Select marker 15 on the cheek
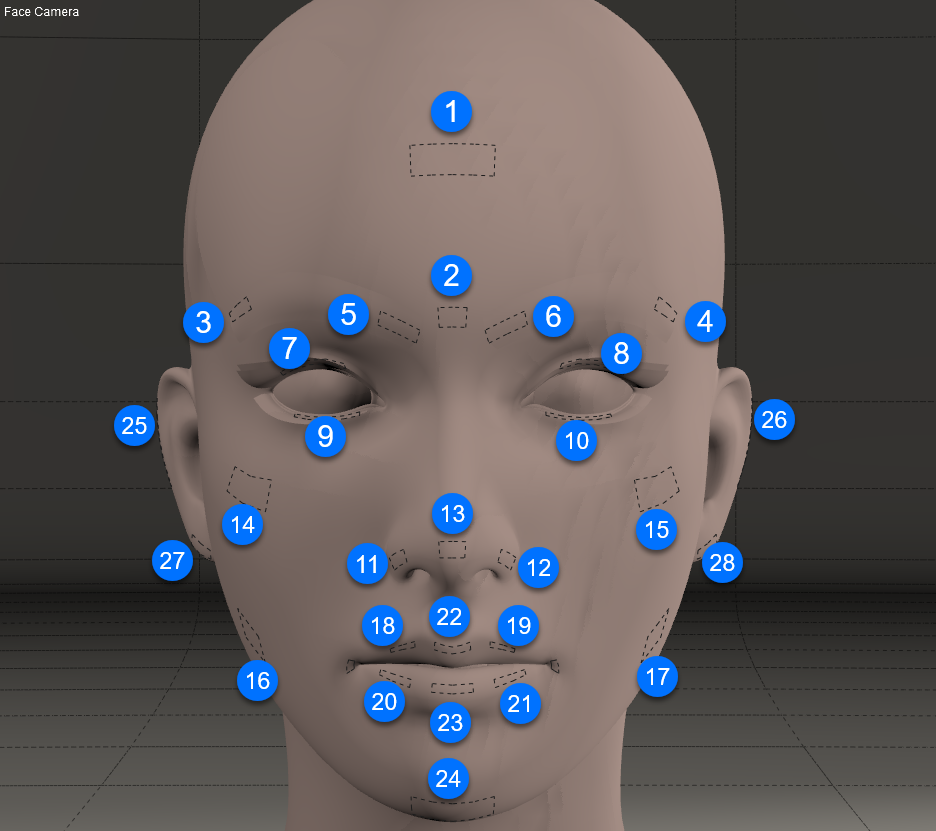This screenshot has width=936, height=831. point(656,529)
